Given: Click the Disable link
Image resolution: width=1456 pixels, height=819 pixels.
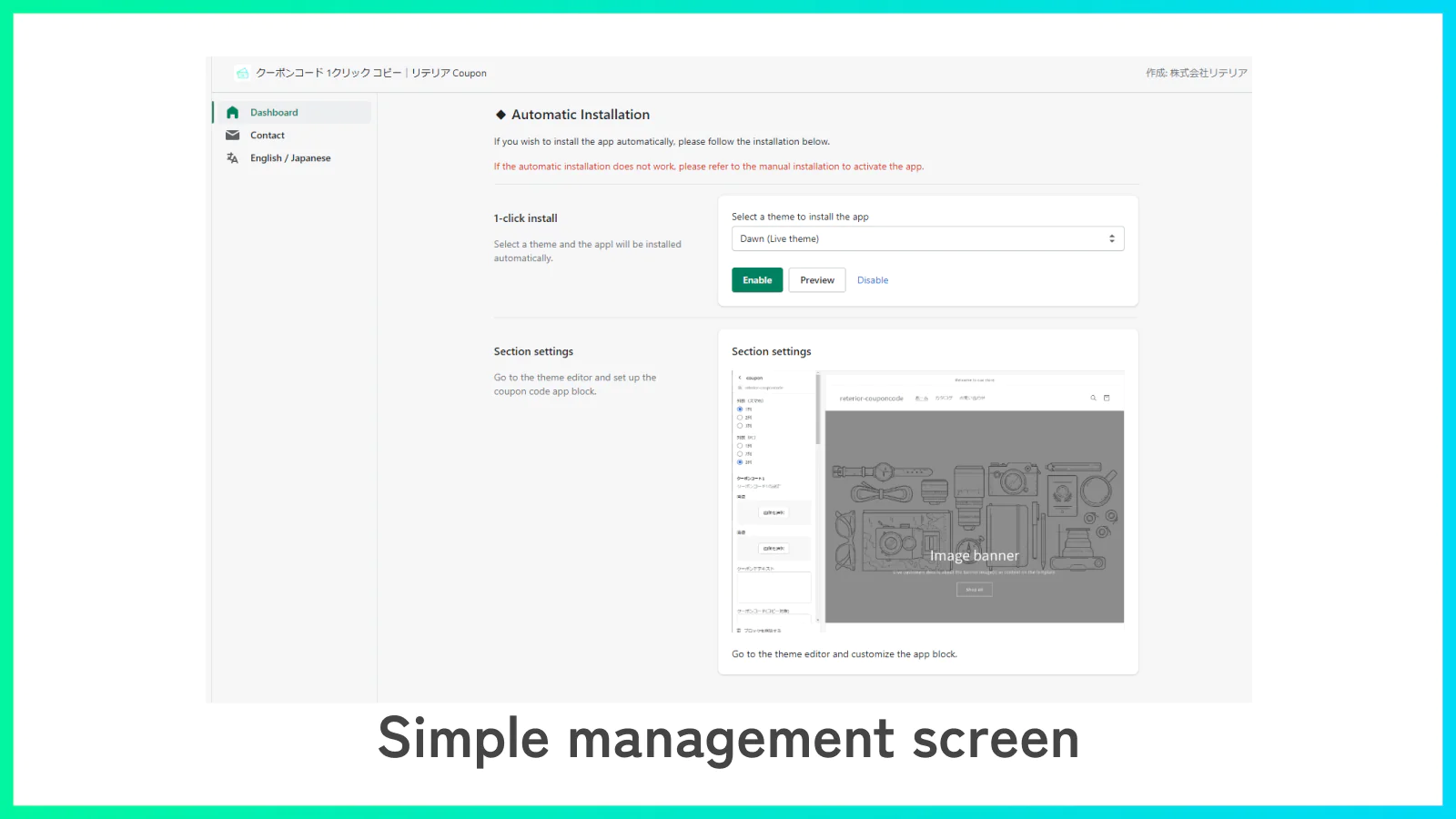Looking at the screenshot, I should [873, 280].
